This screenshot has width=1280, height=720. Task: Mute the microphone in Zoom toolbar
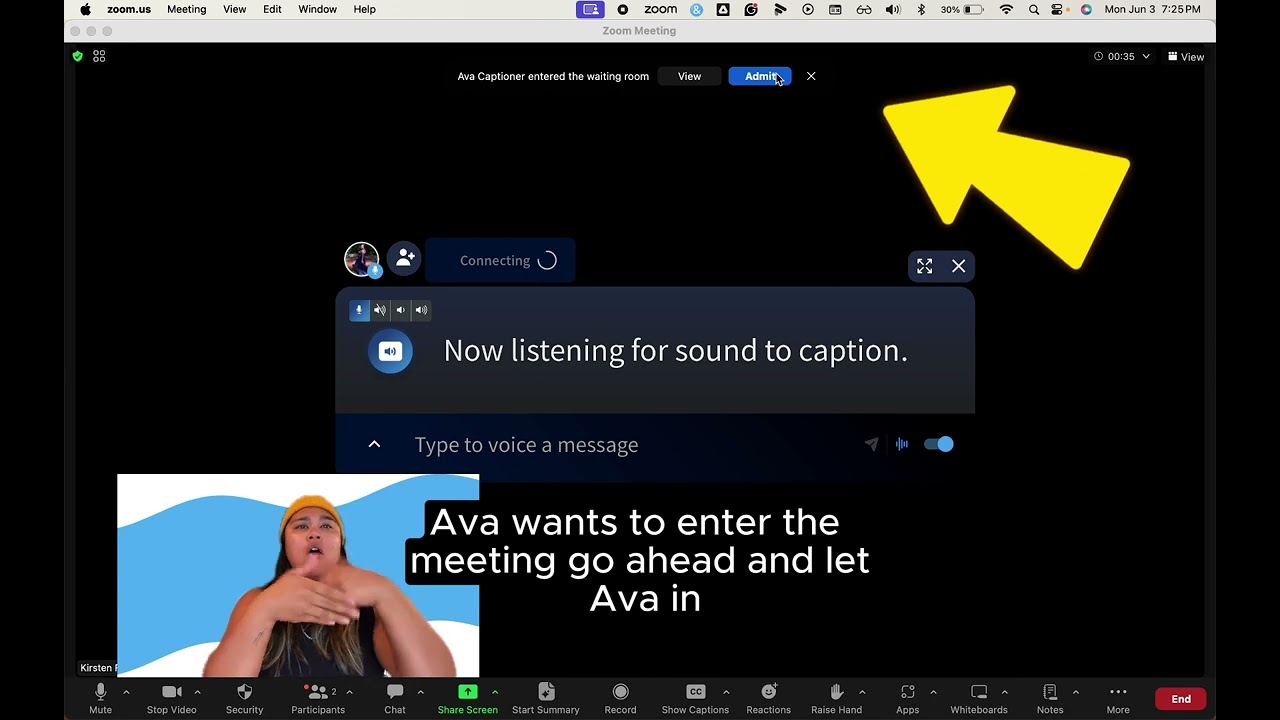coord(100,698)
